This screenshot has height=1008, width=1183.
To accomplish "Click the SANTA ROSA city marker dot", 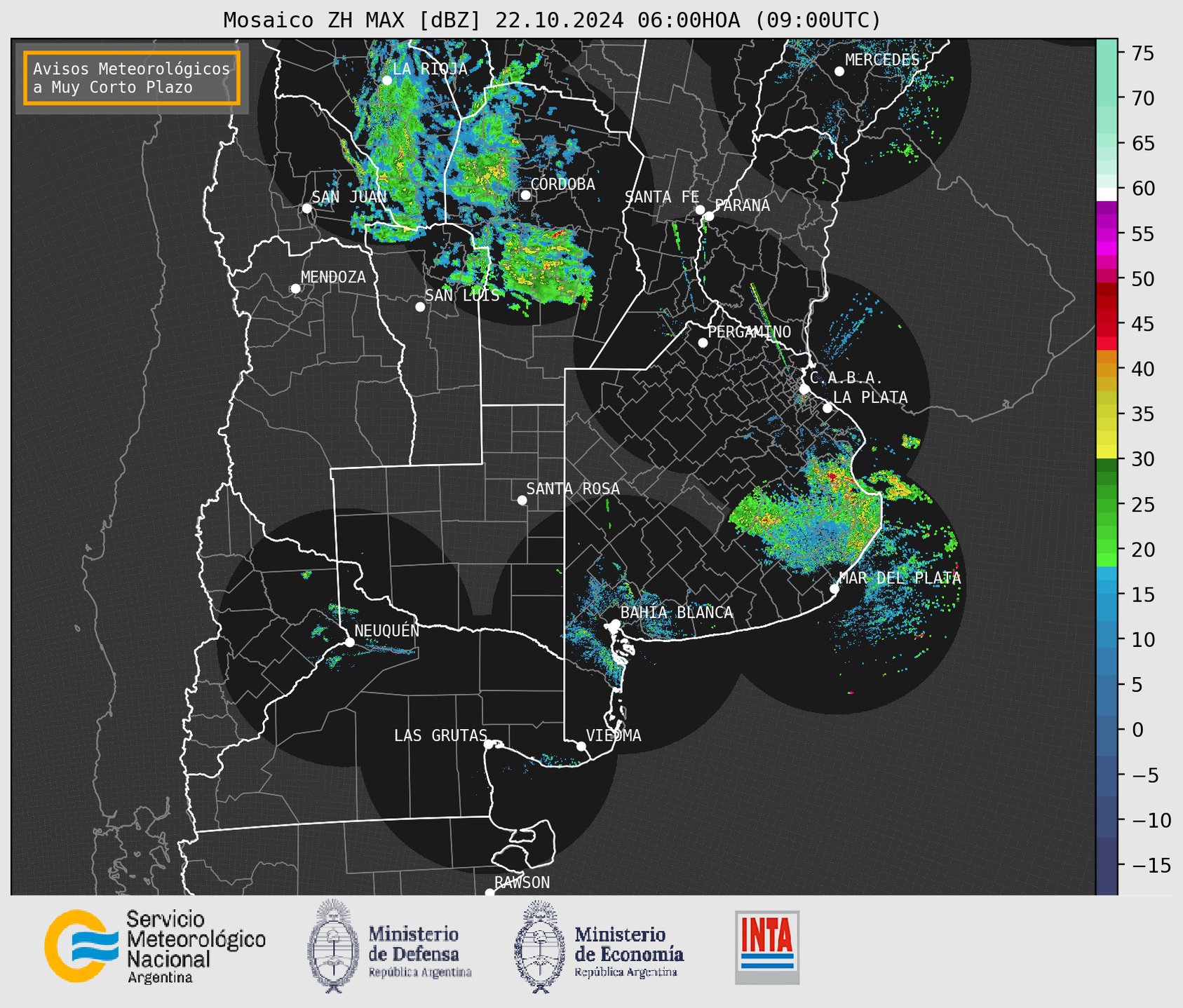I will coord(522,500).
